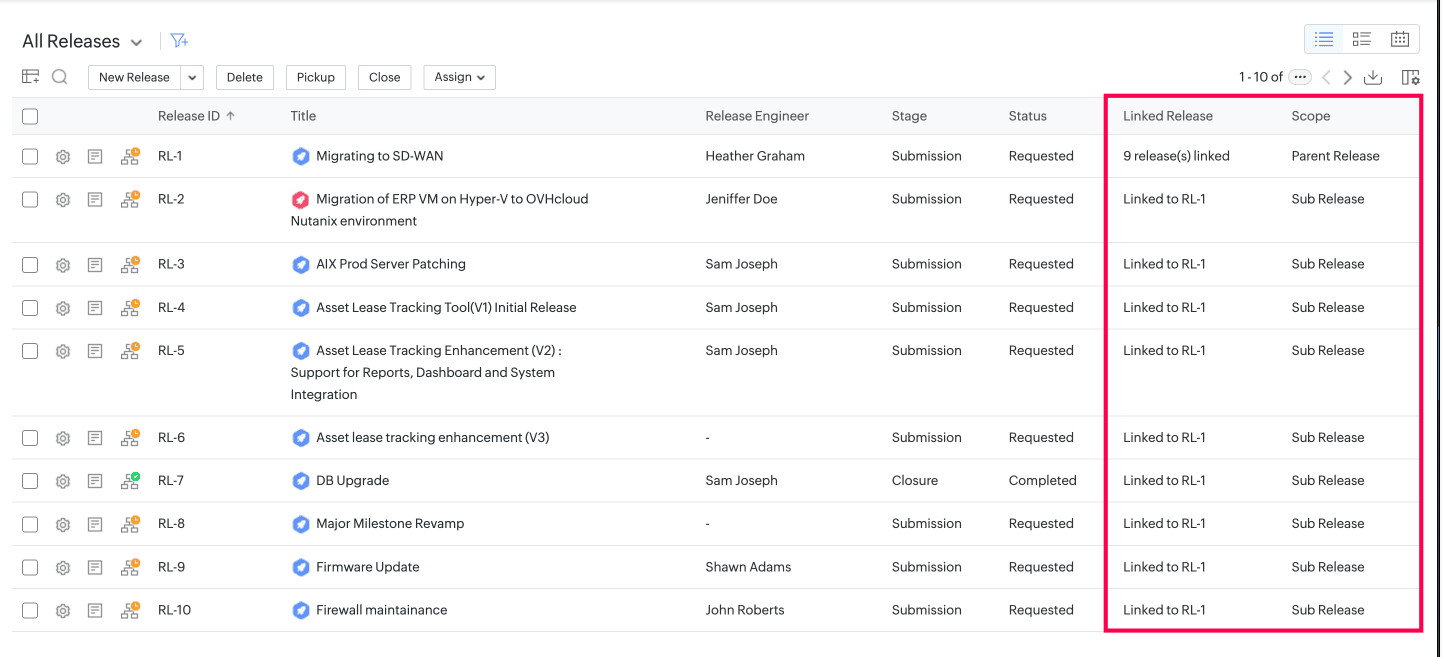Viewport: 1442px width, 657px height.
Task: Open the search icon to find releases
Action: coord(60,76)
